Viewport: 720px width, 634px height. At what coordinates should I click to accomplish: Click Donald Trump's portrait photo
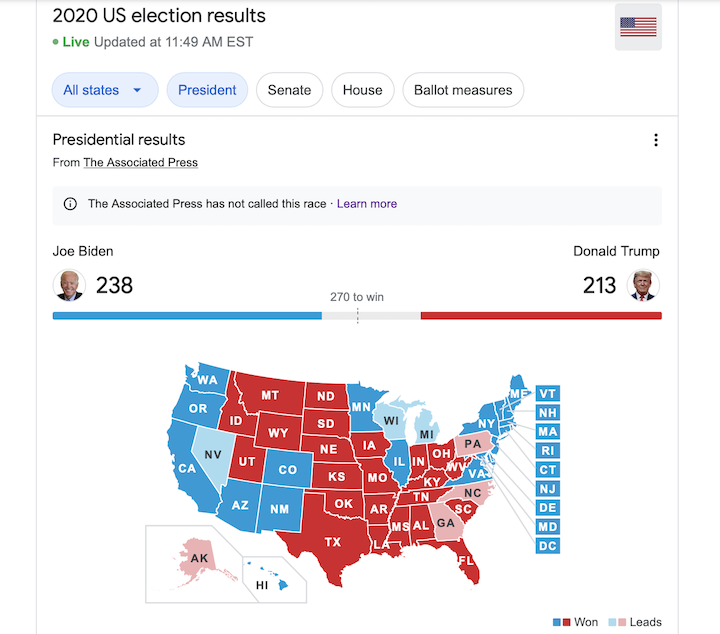coord(644,286)
